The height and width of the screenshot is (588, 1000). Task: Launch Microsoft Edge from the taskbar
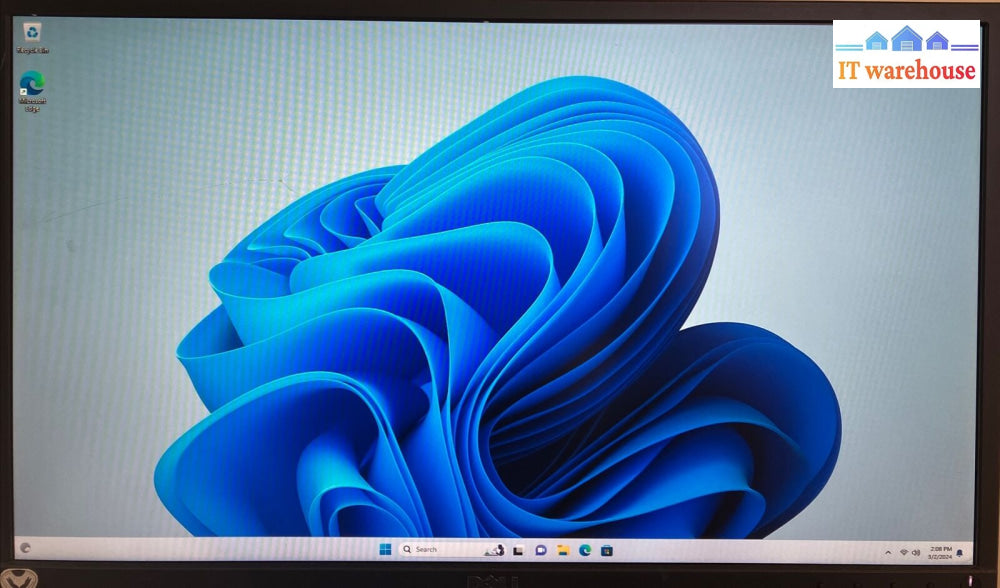click(585, 551)
